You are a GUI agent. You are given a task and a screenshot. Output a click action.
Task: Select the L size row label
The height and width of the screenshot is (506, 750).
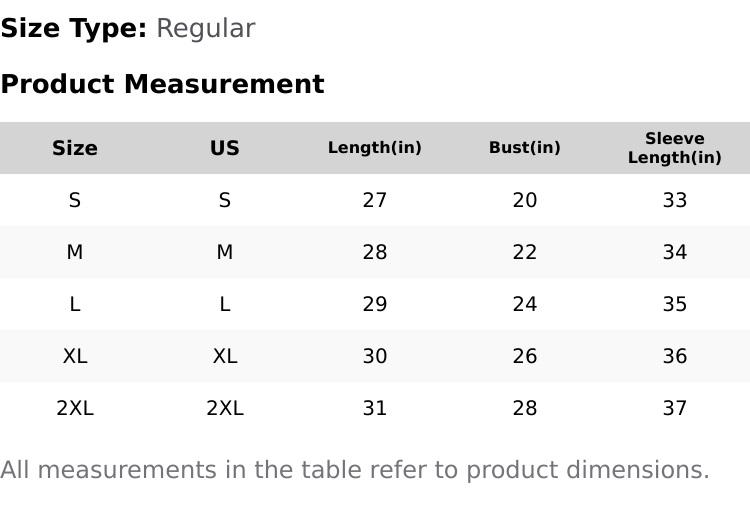(x=75, y=304)
